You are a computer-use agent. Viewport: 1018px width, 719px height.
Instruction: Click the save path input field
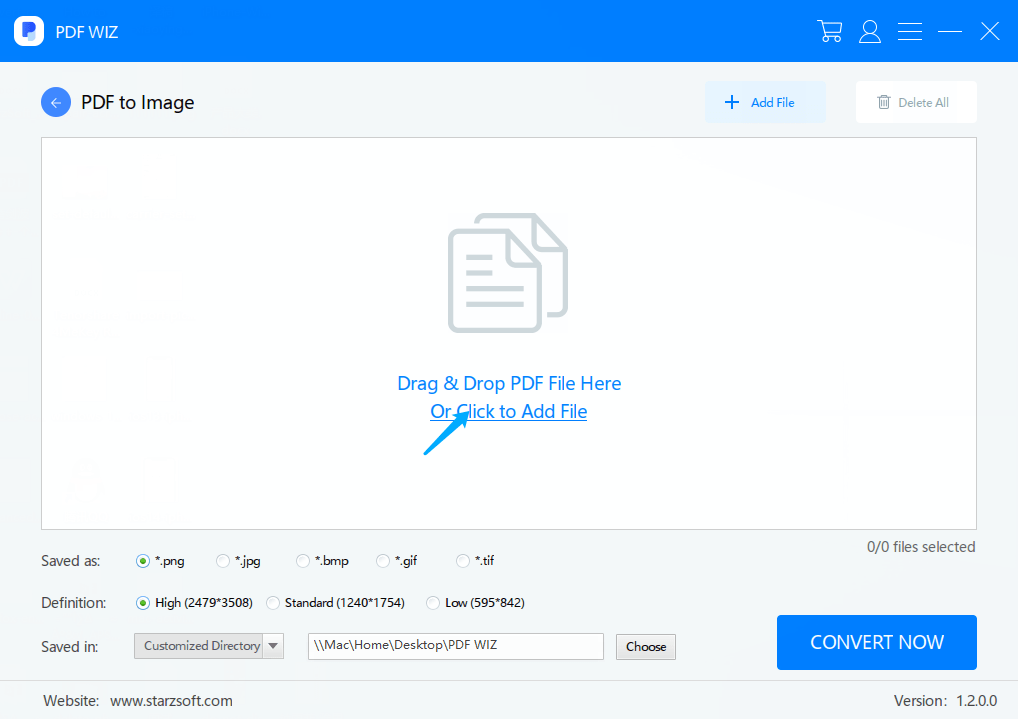[455, 646]
